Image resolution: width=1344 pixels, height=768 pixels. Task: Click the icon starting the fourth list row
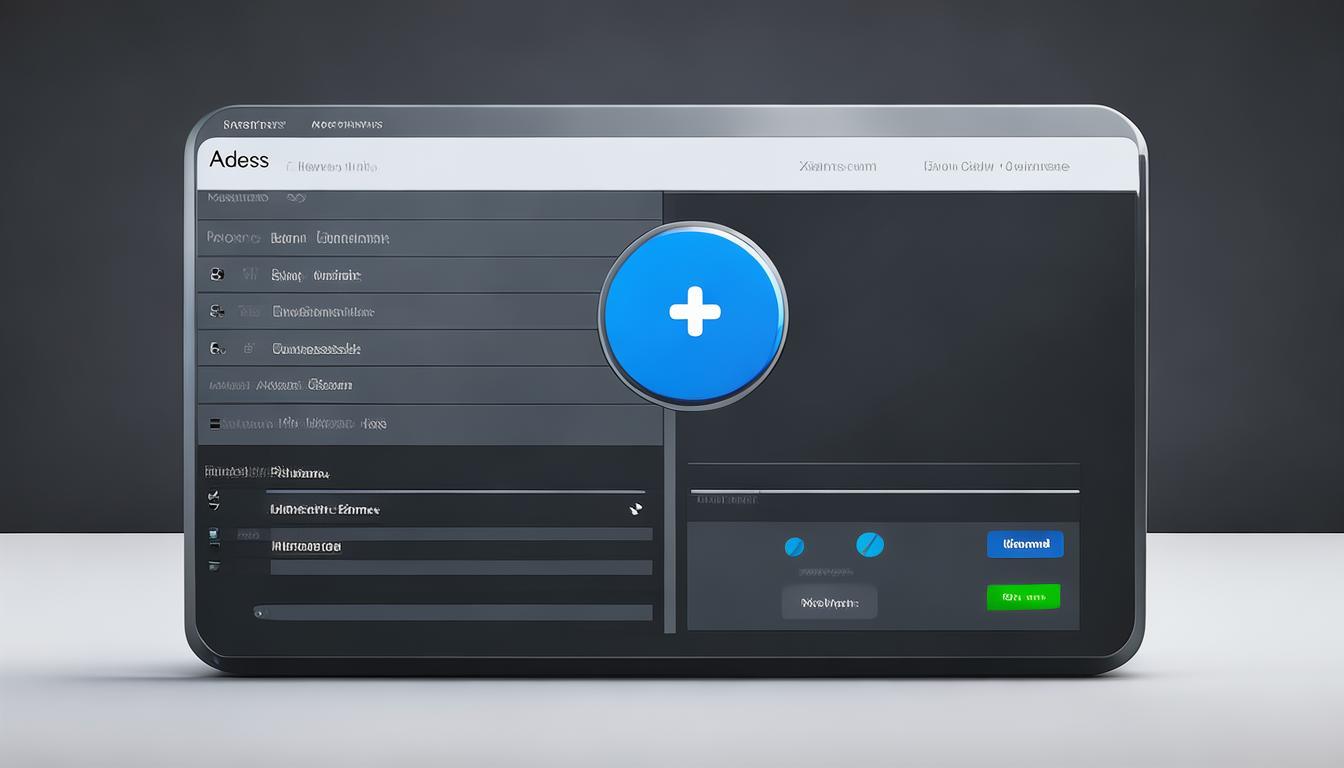pyautogui.click(x=217, y=311)
